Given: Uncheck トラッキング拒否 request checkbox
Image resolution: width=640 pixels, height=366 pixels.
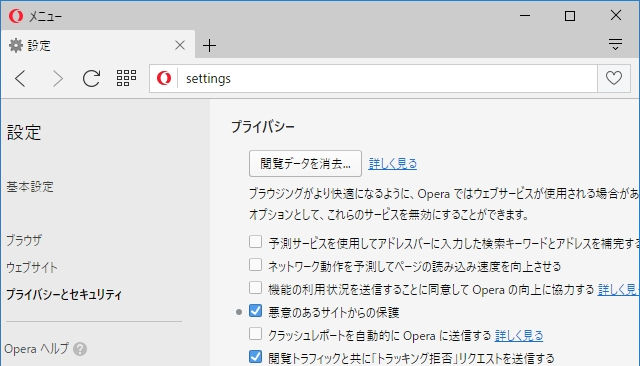Looking at the screenshot, I should tap(256, 357).
